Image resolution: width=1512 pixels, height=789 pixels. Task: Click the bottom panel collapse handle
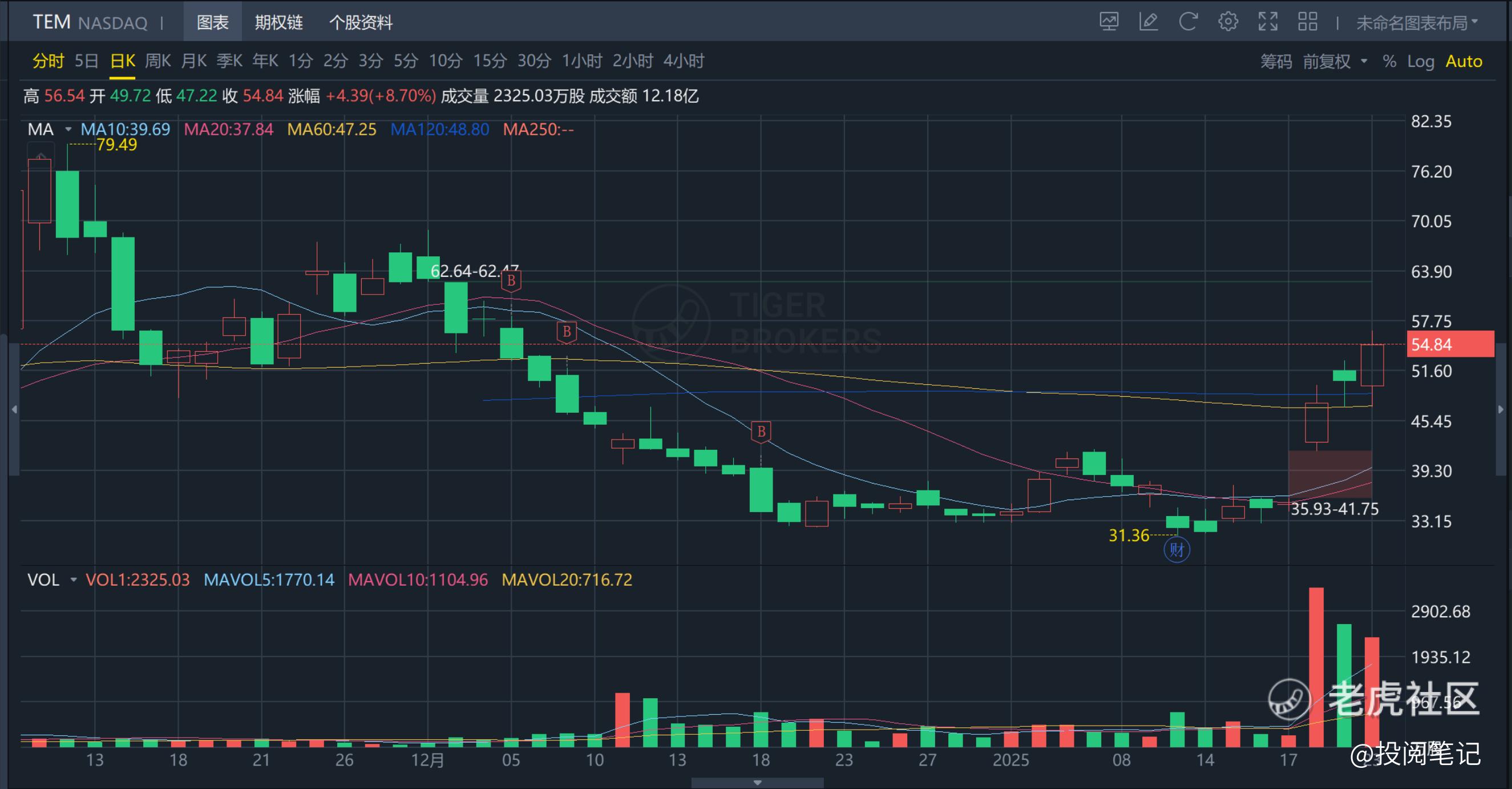(x=757, y=783)
